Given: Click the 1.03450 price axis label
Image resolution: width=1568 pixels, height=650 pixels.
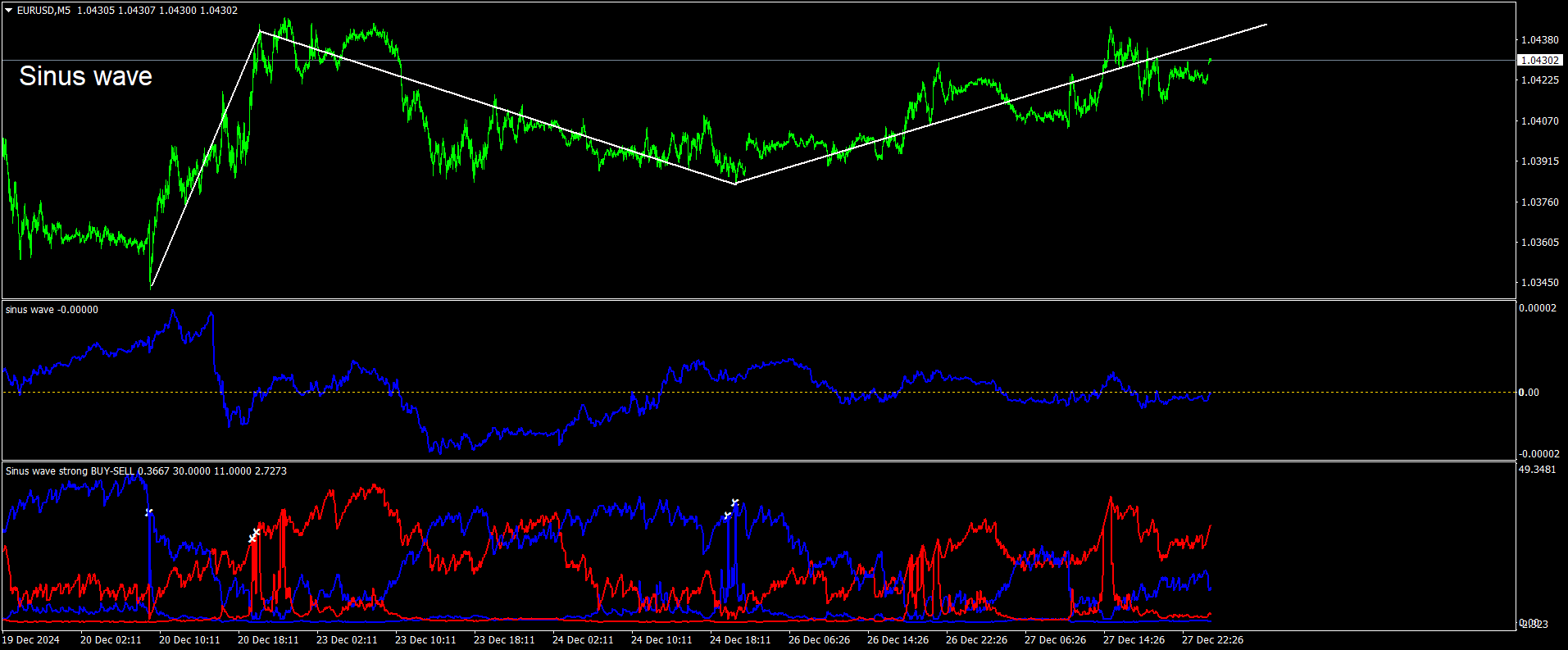Looking at the screenshot, I should 1540,283.
